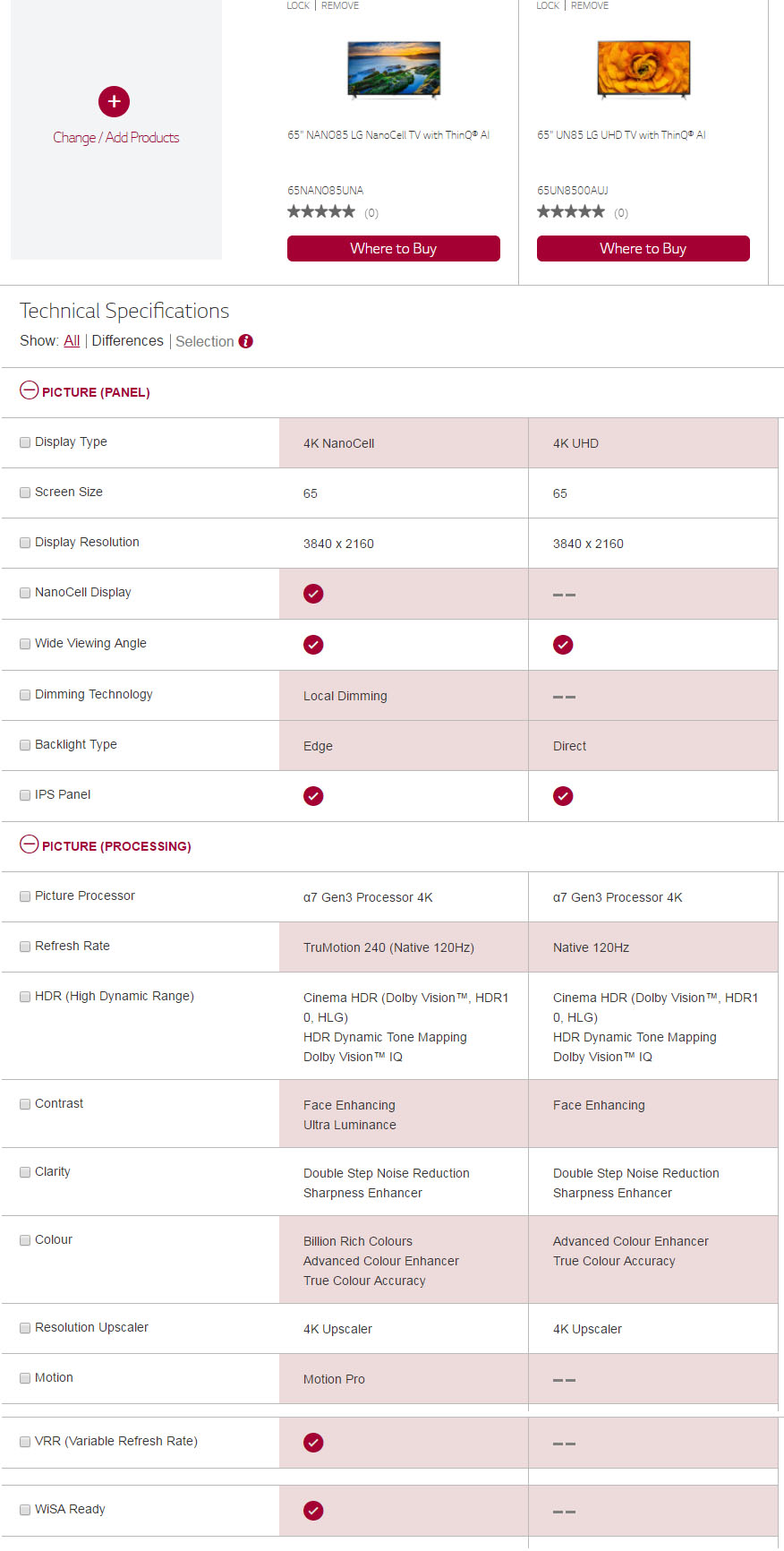The image size is (784, 1551).
Task: Check the Display Type checkbox
Action: 25,442
